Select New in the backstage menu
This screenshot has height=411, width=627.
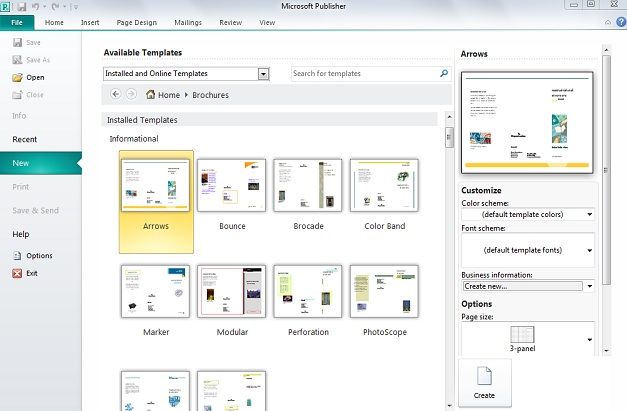click(x=40, y=163)
